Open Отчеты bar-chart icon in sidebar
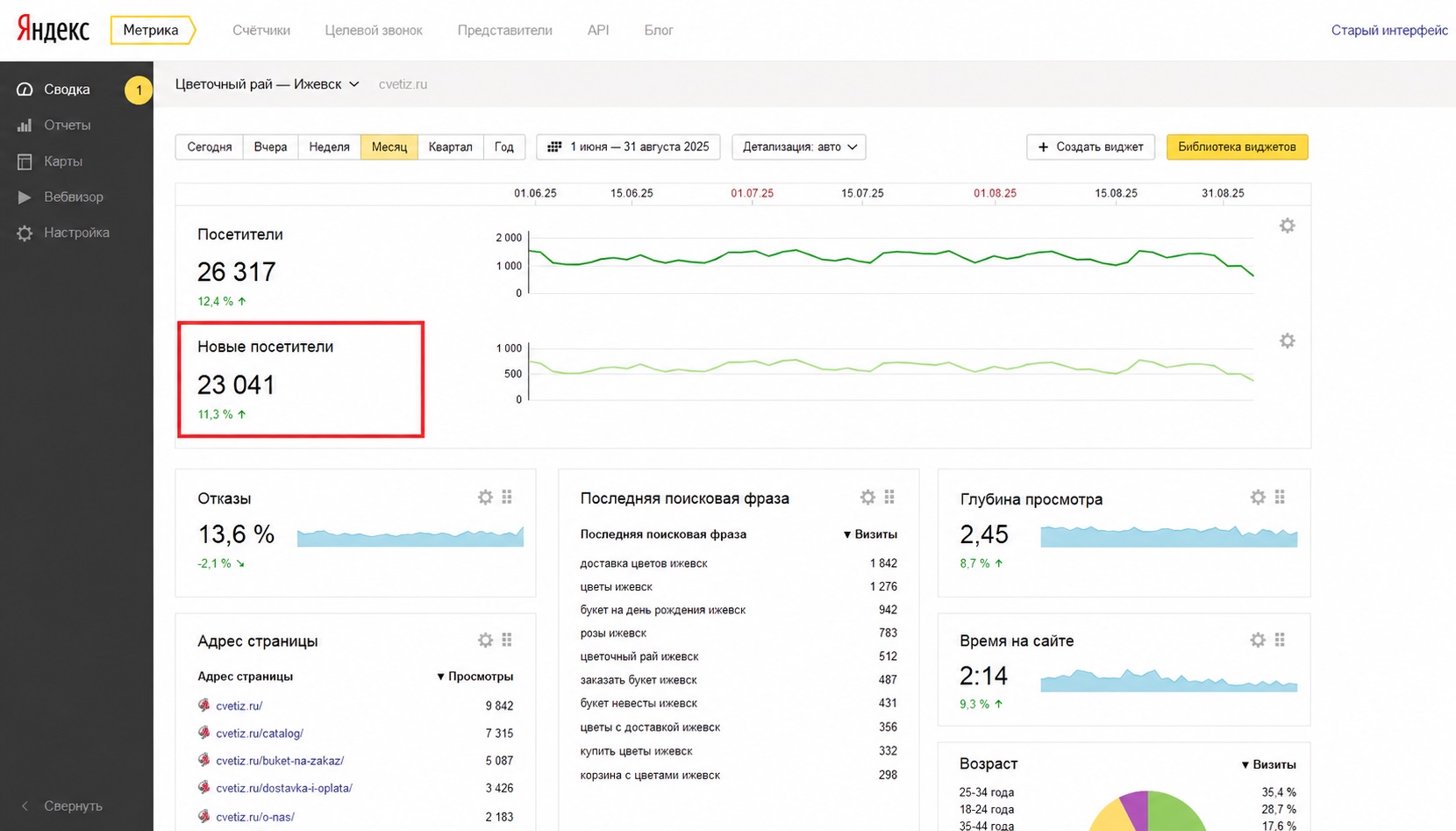1456x831 pixels. [x=25, y=125]
